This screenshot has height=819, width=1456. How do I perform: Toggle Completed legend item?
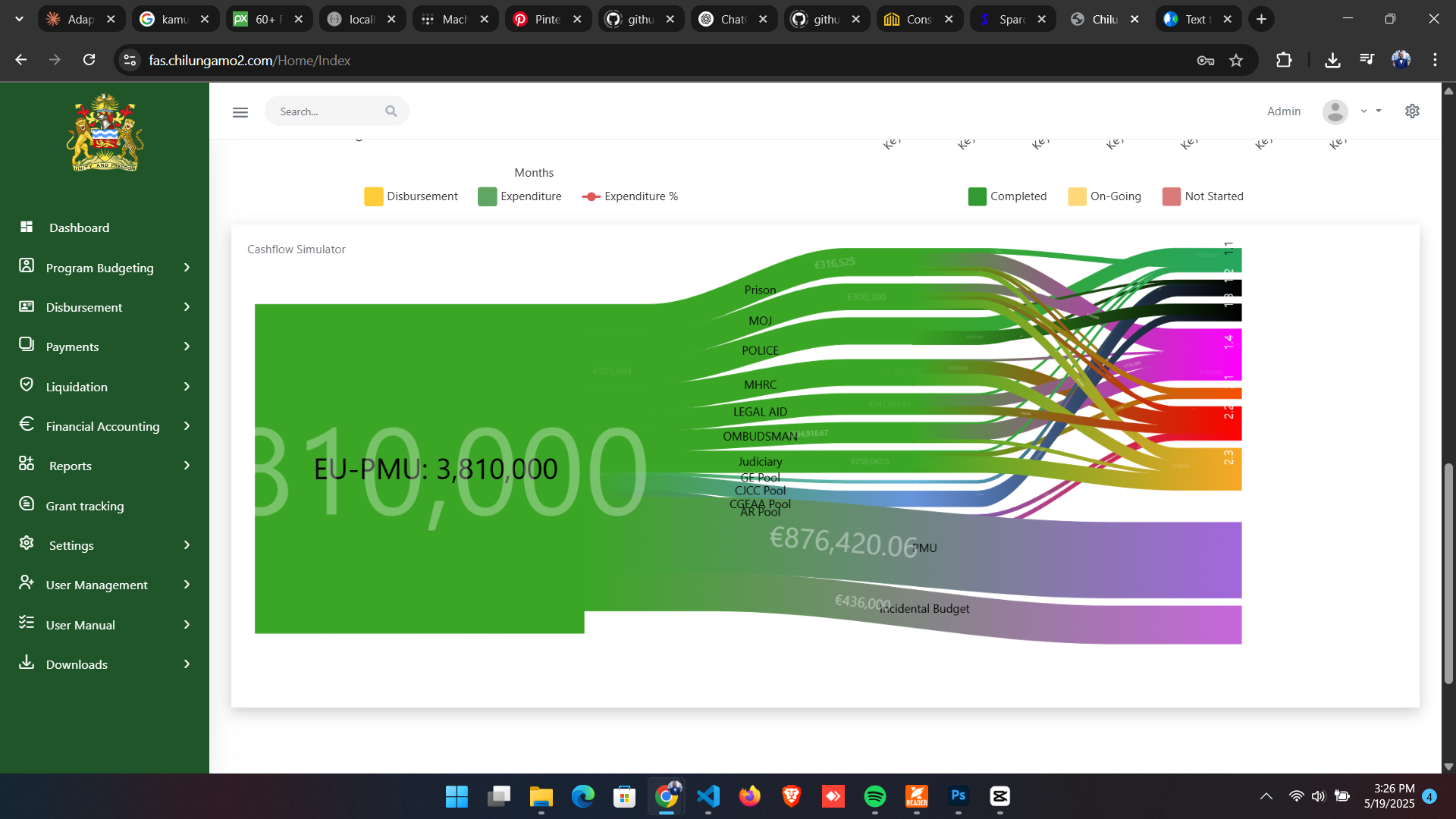[x=1018, y=196]
